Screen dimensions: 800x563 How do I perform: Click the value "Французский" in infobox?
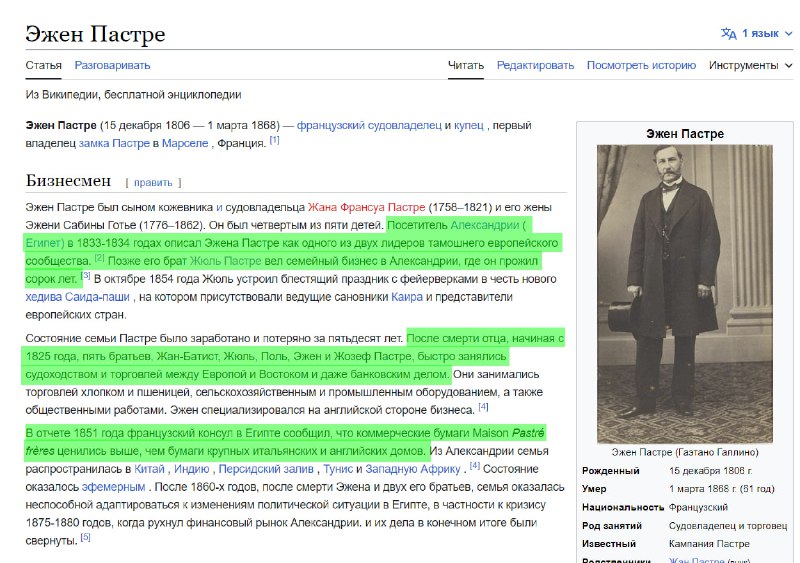click(x=698, y=507)
